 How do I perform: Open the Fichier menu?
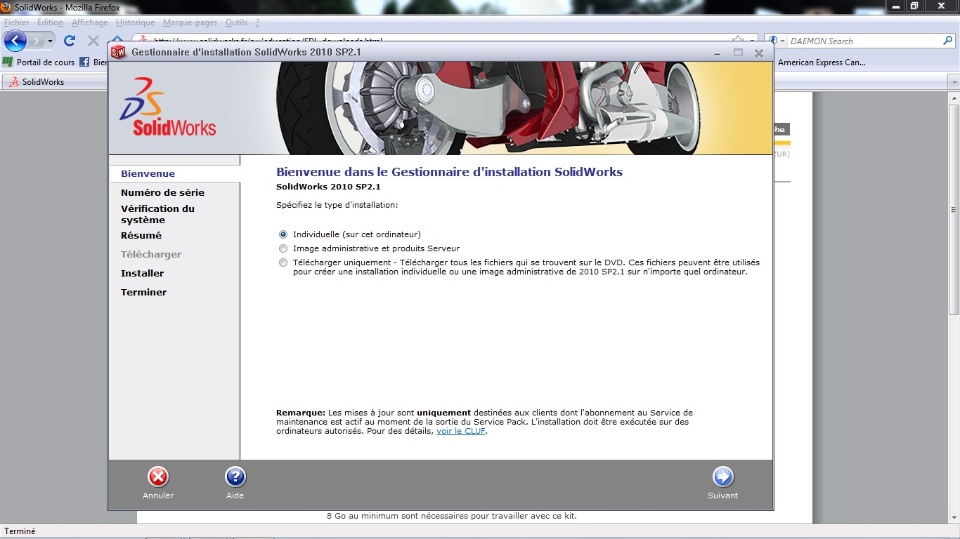pyautogui.click(x=17, y=22)
